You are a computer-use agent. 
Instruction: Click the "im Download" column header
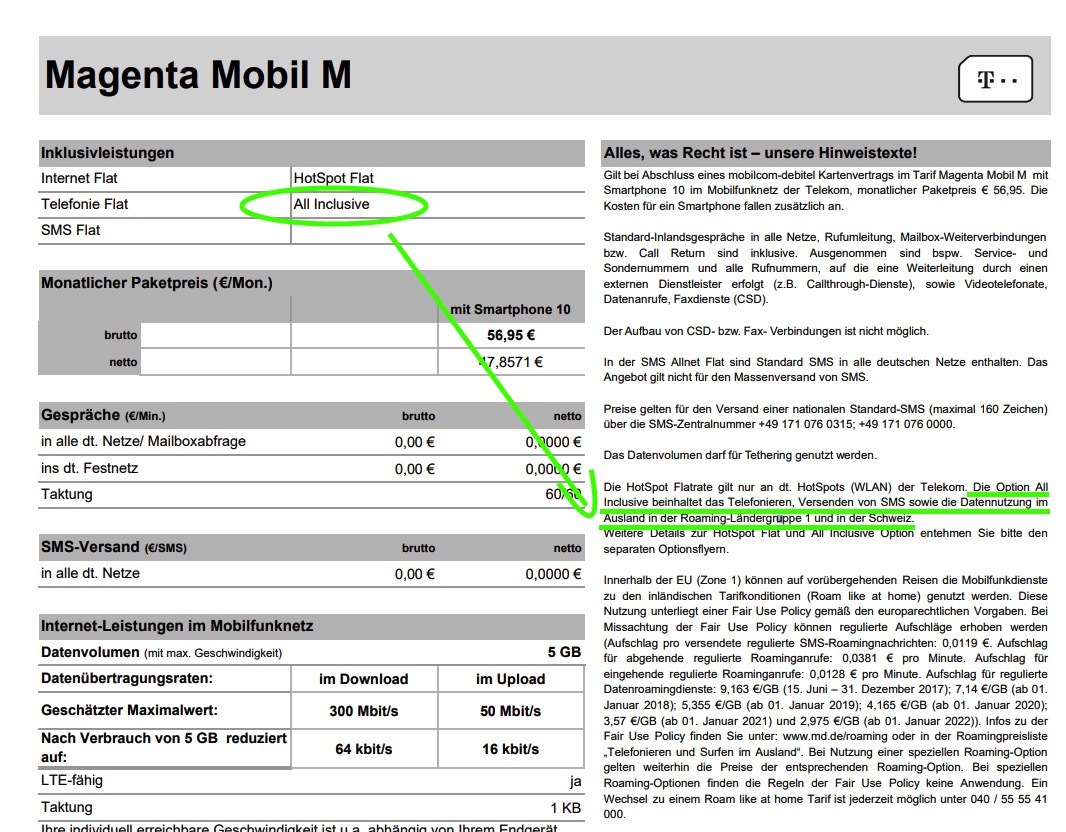364,679
